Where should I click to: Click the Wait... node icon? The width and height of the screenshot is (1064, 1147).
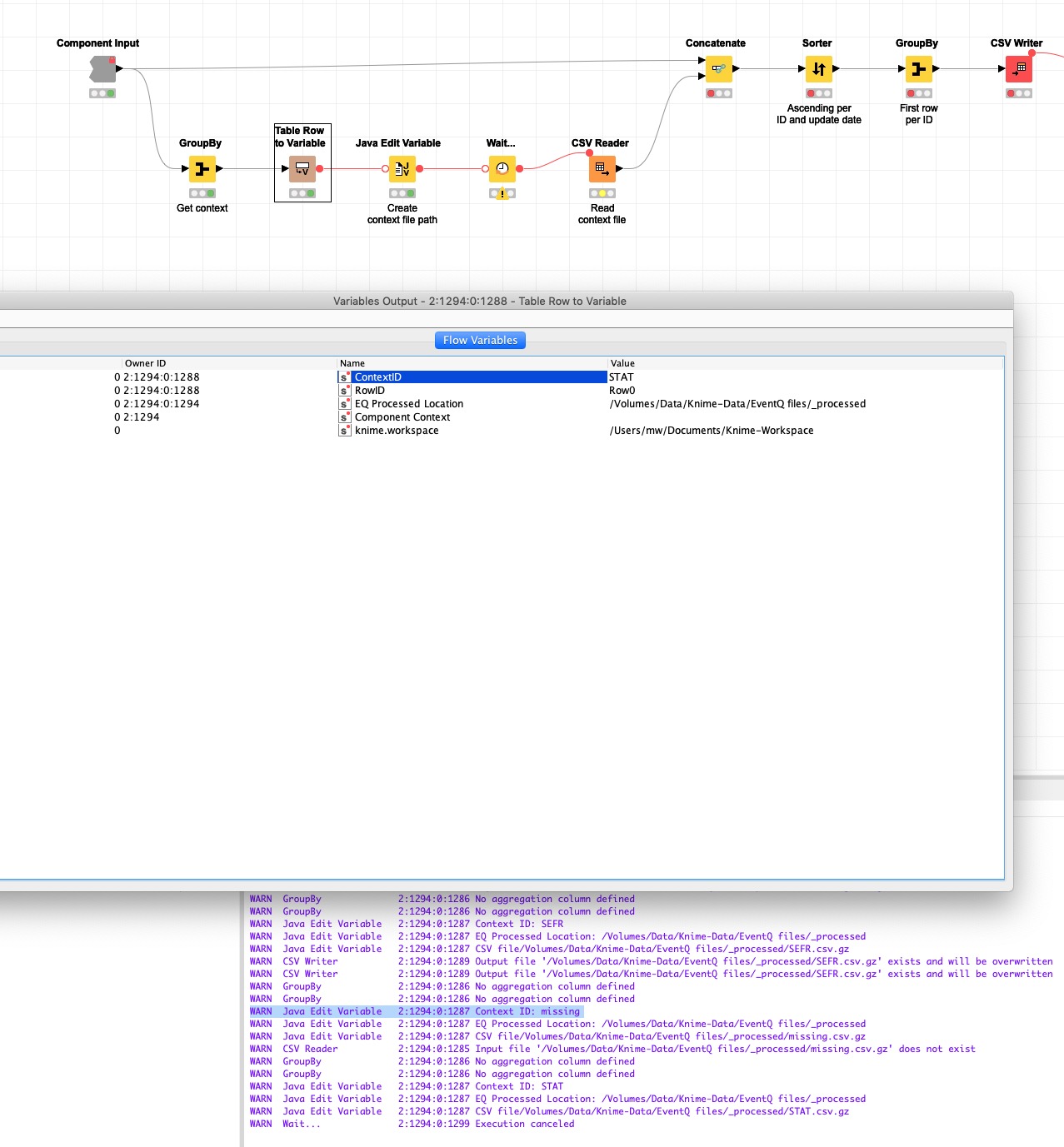click(502, 169)
